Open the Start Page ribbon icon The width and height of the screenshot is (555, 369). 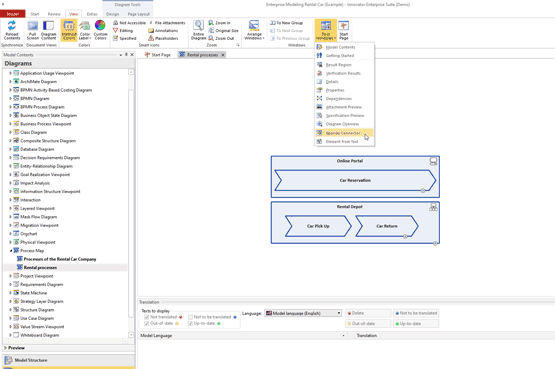(x=344, y=30)
